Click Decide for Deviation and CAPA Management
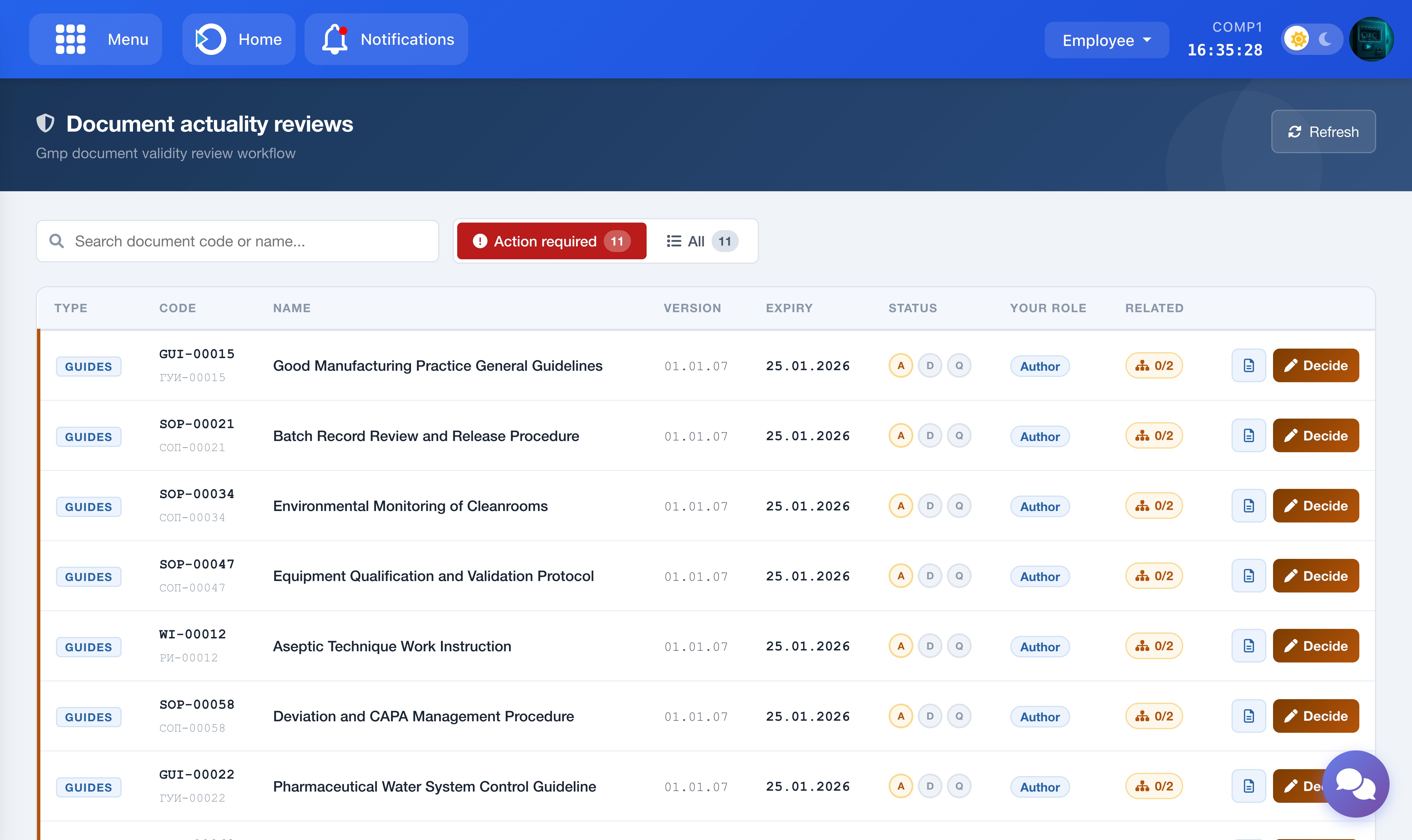 point(1315,716)
